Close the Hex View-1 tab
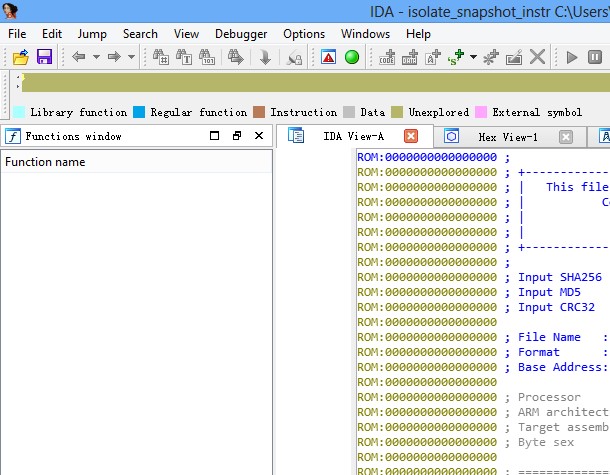Viewport: 610px width, 475px height. (x=566, y=137)
